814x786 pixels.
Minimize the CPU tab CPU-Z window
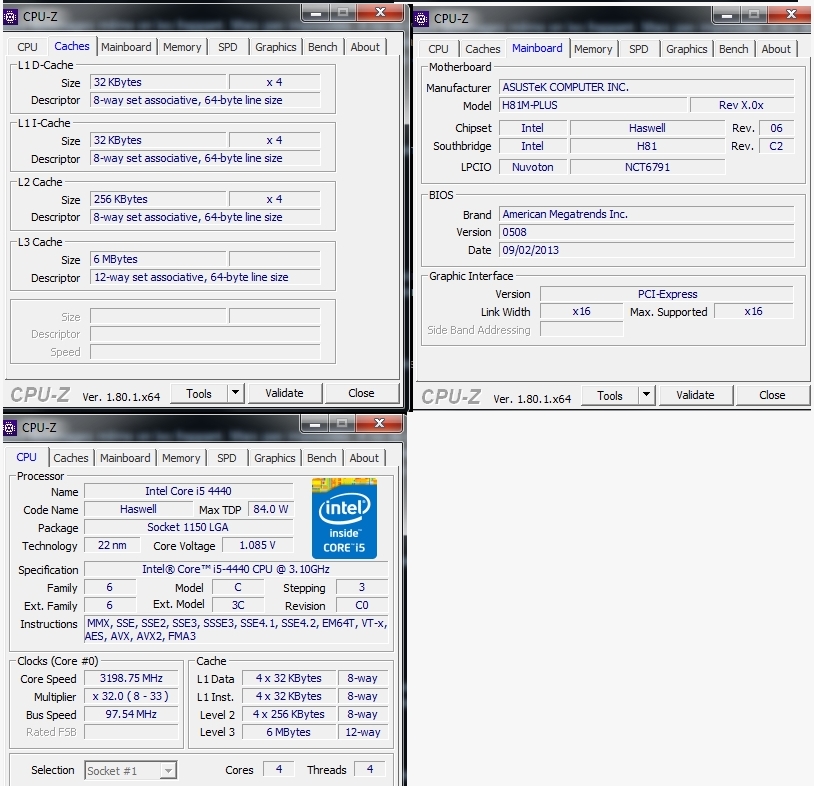[315, 424]
